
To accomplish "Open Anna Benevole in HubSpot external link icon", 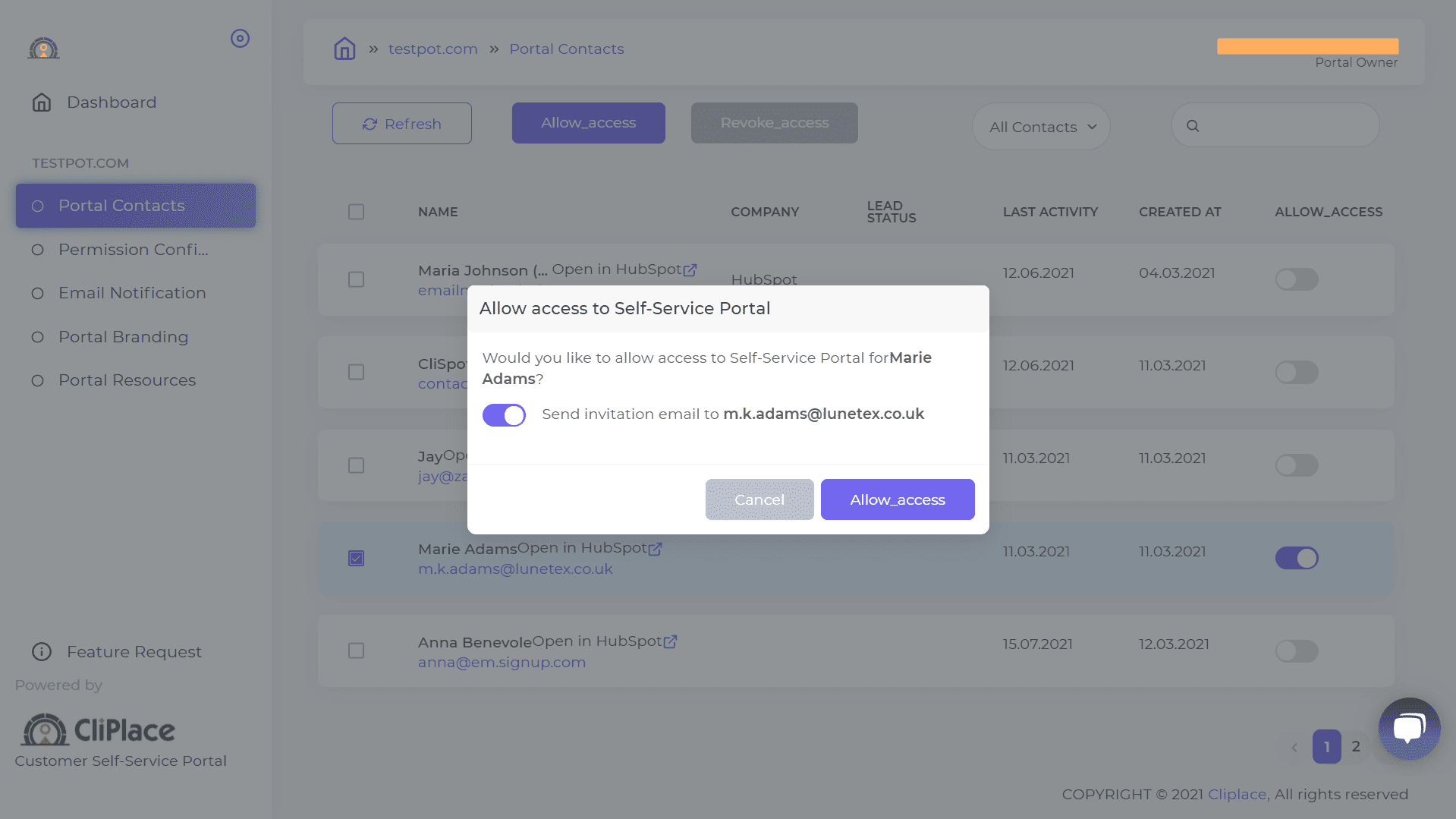I will 670,641.
